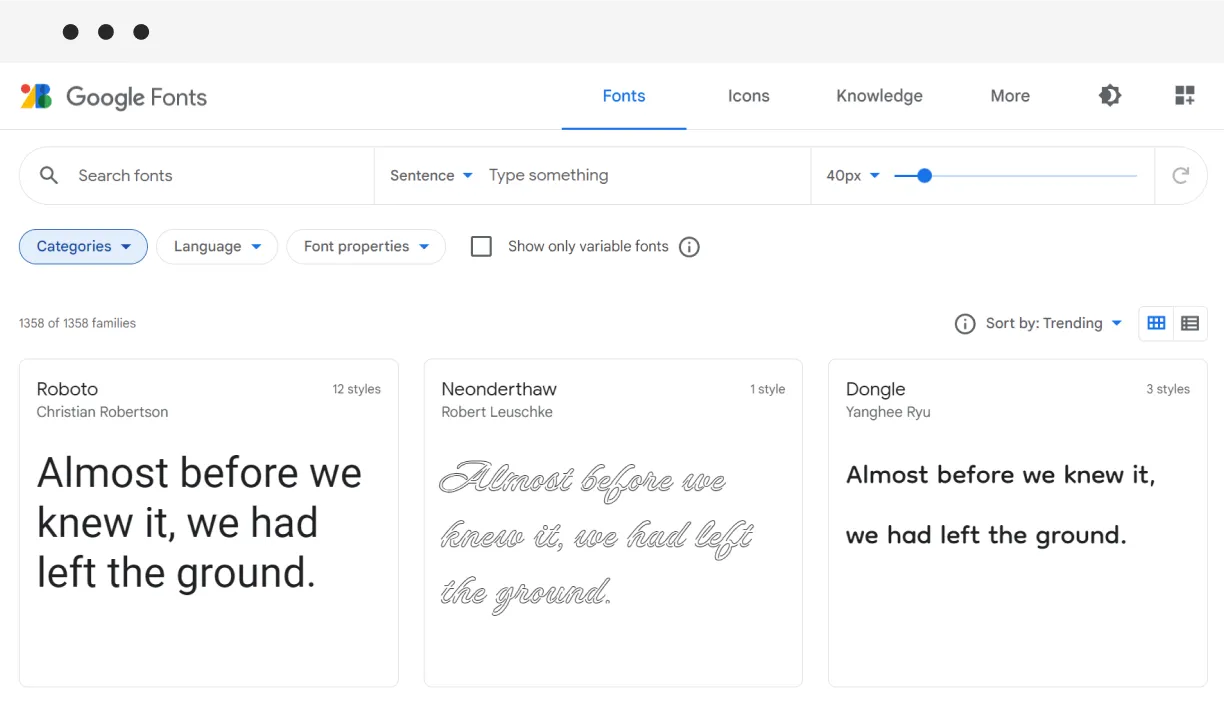This screenshot has height=707, width=1224.
Task: Click the 3 styles label
Action: coord(1168,389)
